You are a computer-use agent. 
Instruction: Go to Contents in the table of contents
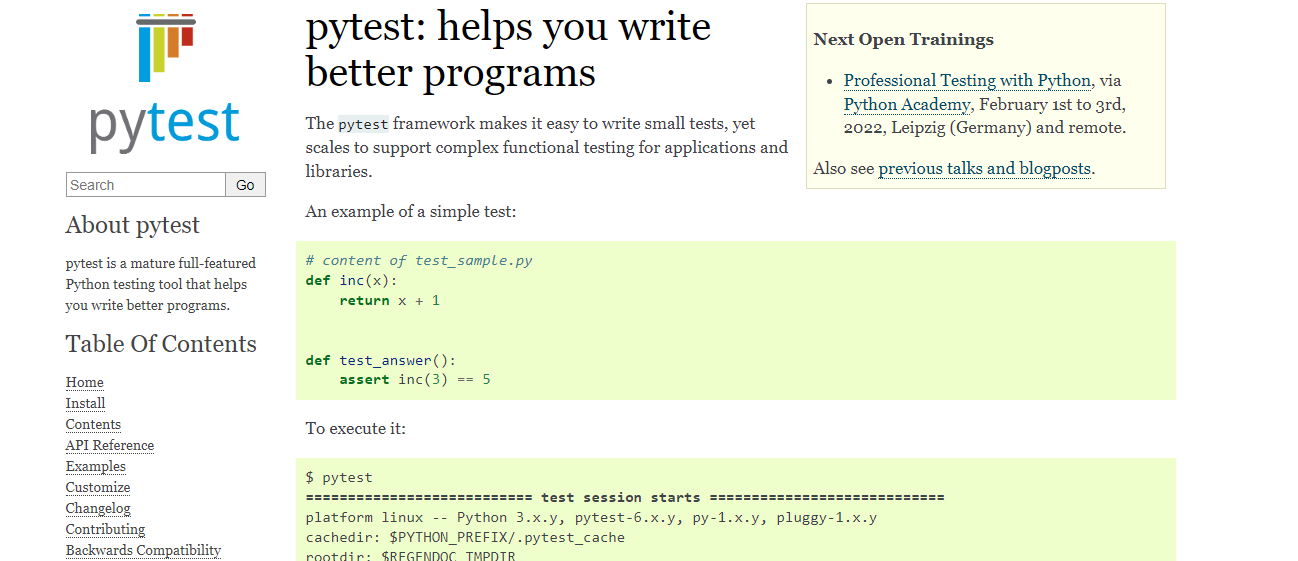[94, 425]
